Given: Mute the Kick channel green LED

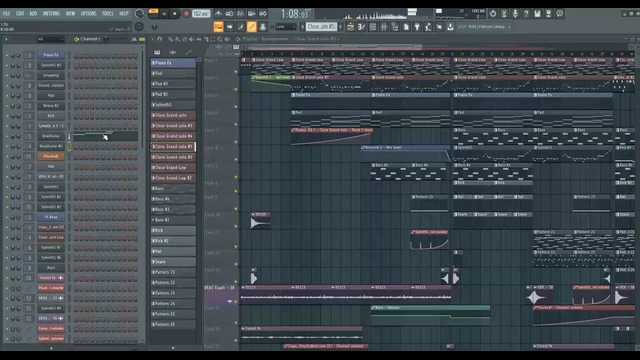Looking at the screenshot, I should (x=7, y=116).
